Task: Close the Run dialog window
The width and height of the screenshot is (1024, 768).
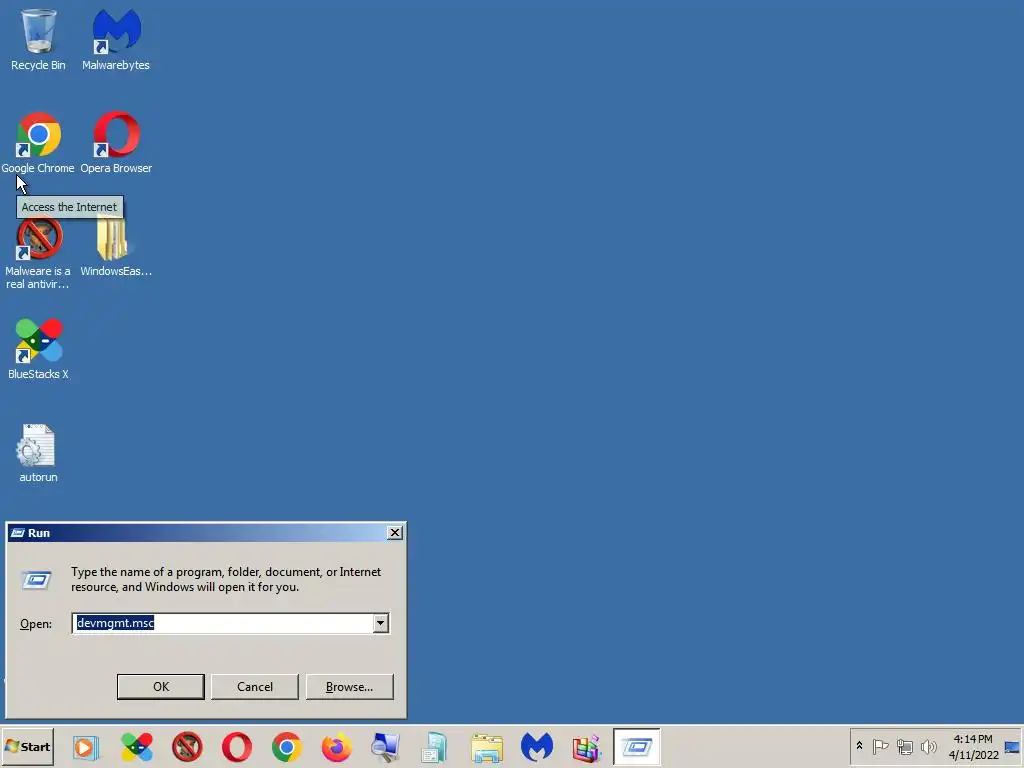Action: pos(394,533)
